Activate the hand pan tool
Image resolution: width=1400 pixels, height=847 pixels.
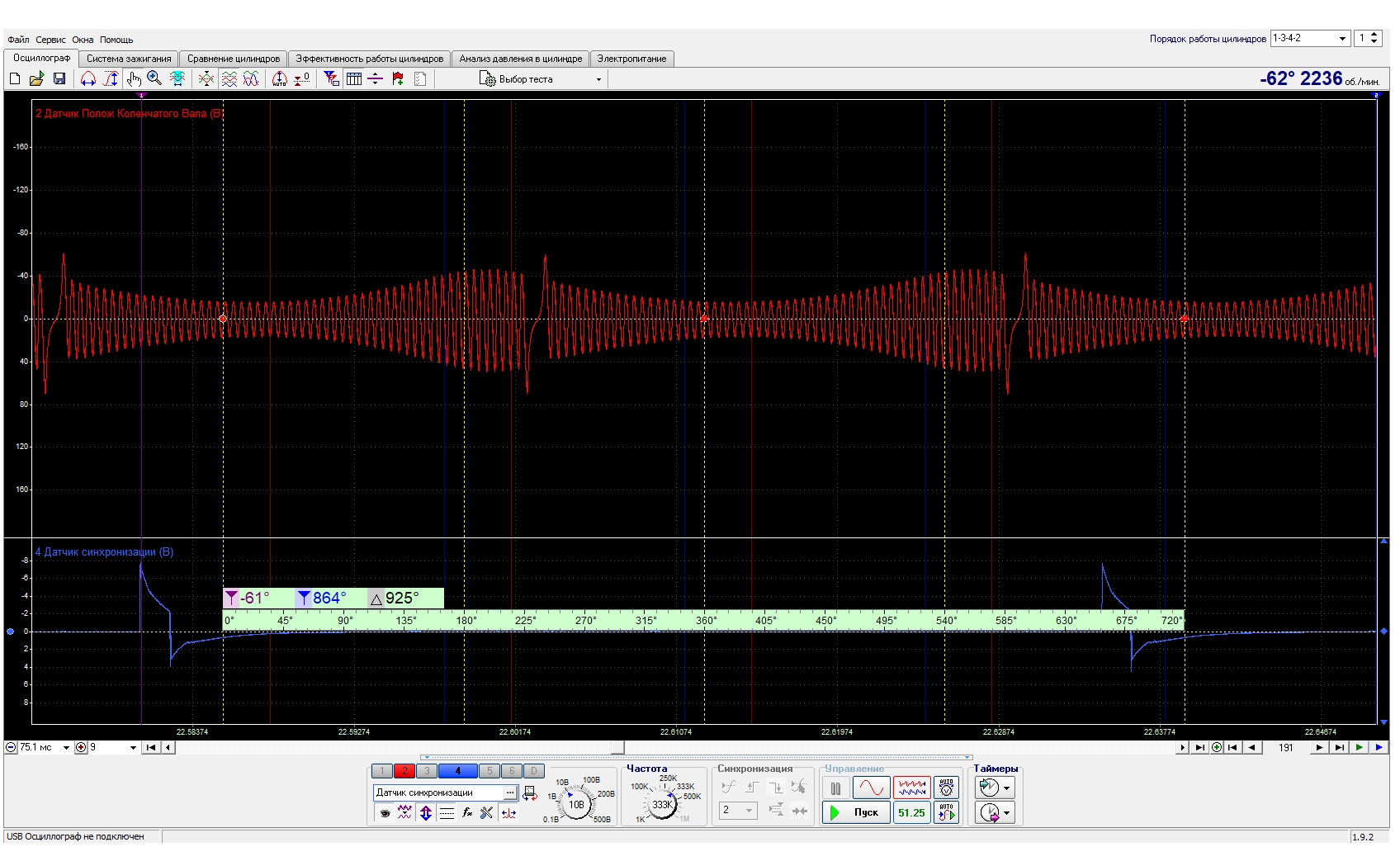[x=134, y=78]
